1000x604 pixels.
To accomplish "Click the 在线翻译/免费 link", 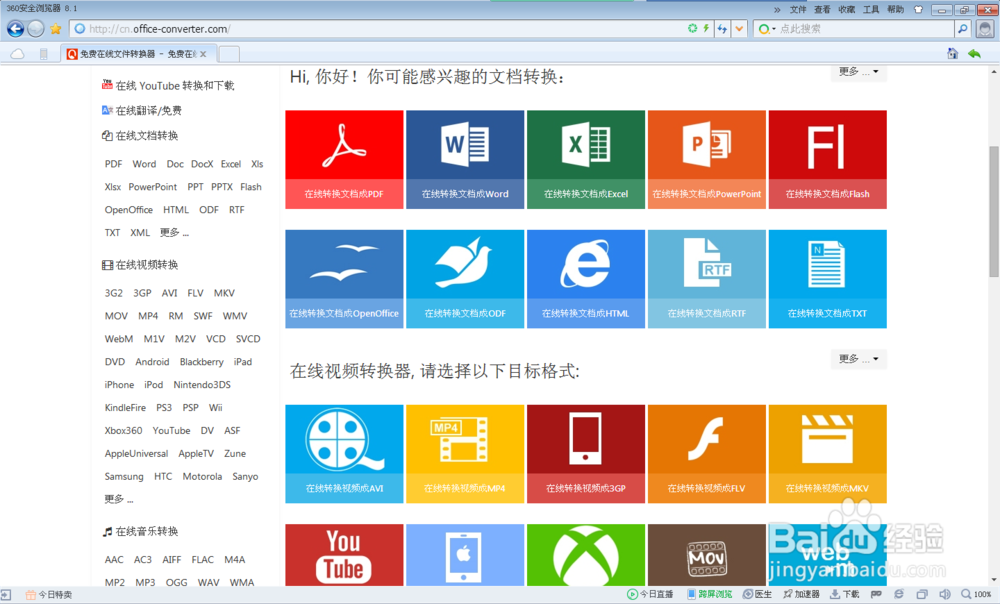I will (142, 110).
